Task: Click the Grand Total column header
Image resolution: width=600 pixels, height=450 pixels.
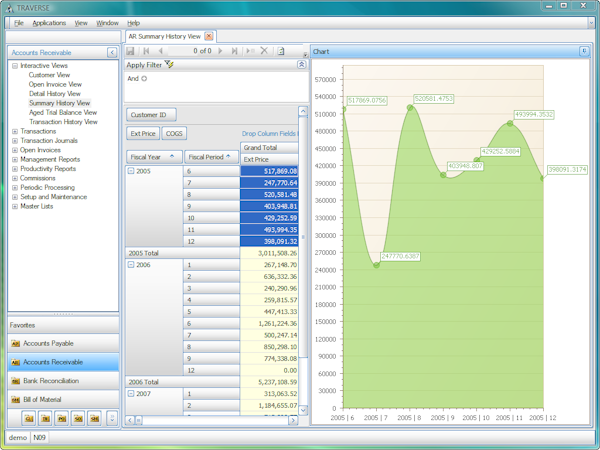Action: click(x=269, y=147)
